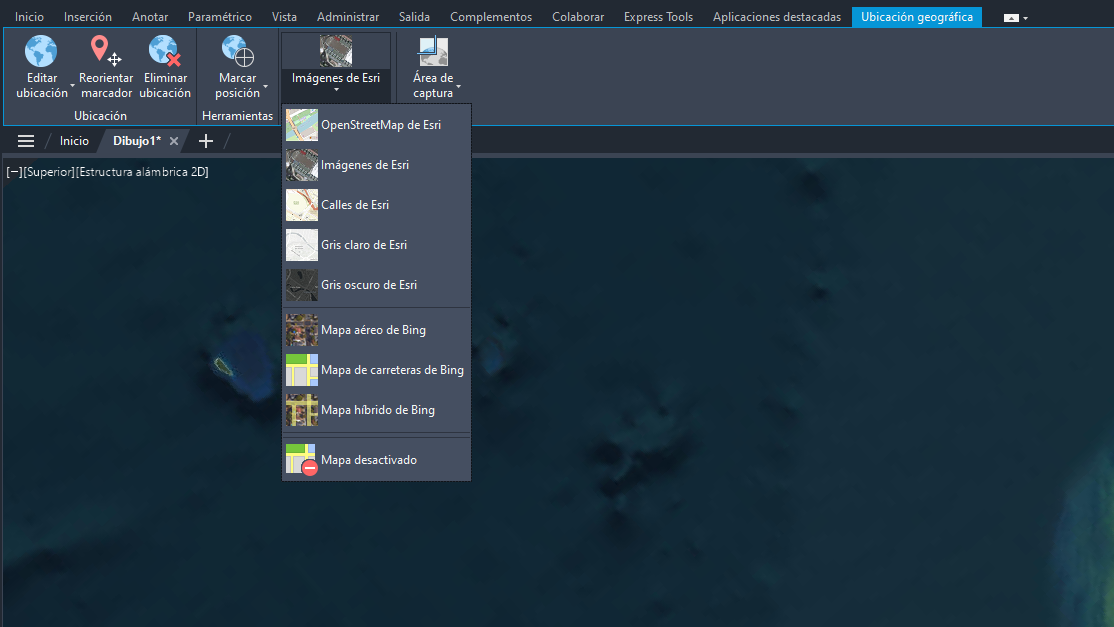Choose Mapa híbrido de Bing

377,410
